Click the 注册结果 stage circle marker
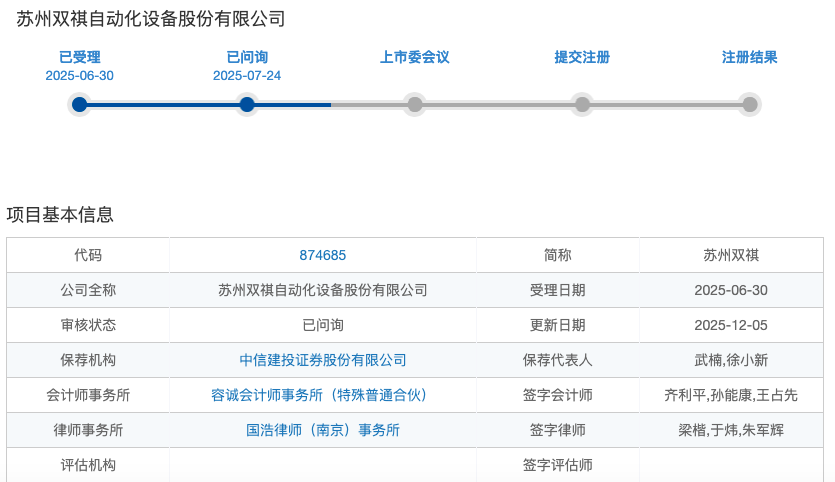The height and width of the screenshot is (482, 835). [750, 104]
